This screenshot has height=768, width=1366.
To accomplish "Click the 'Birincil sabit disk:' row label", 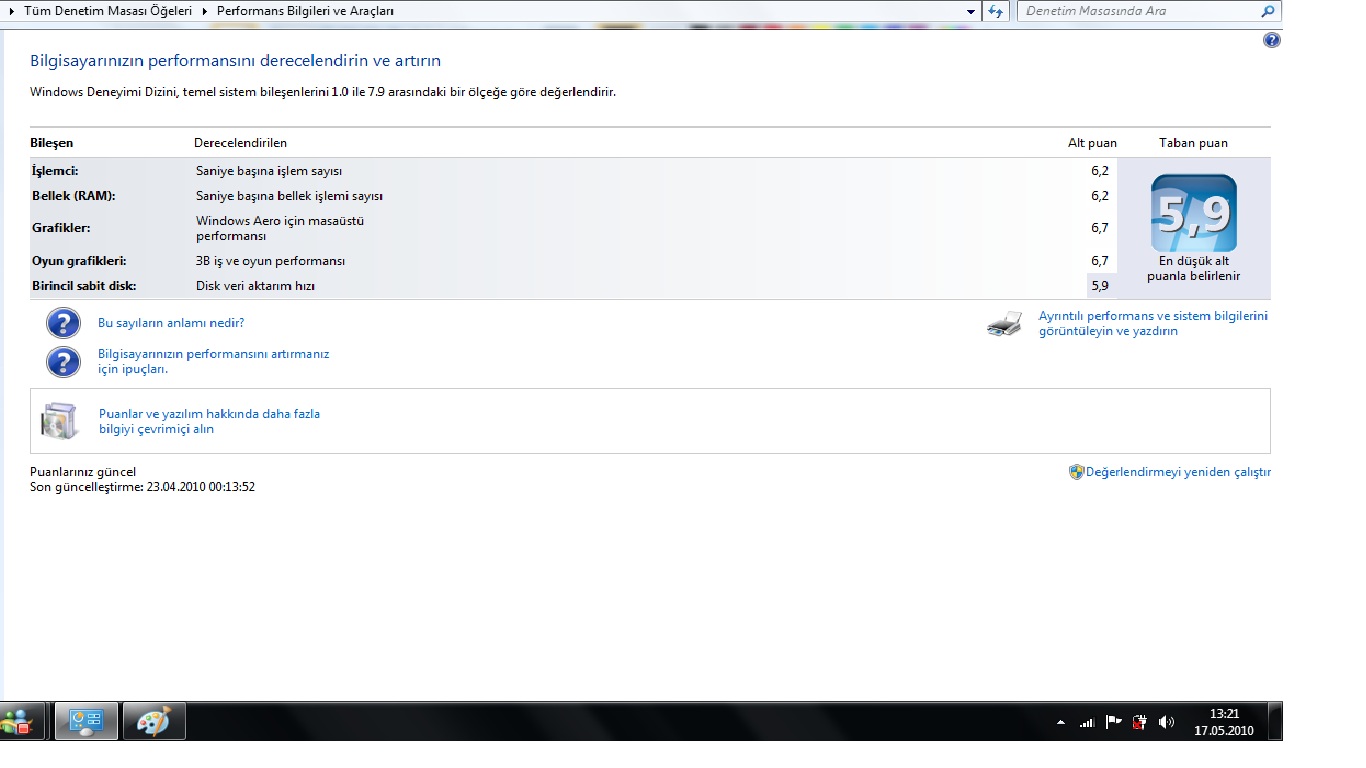I will coord(84,286).
